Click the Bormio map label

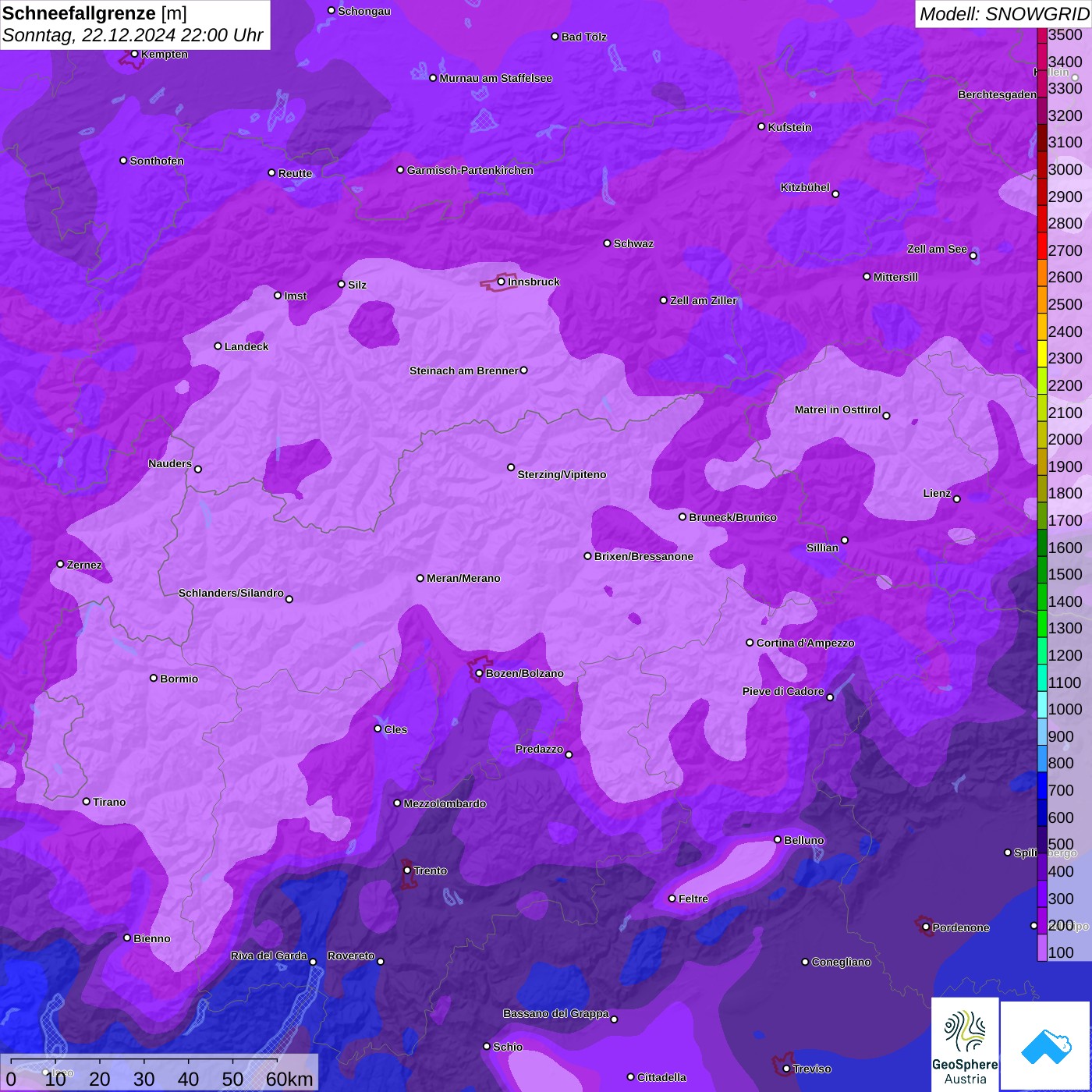click(179, 679)
